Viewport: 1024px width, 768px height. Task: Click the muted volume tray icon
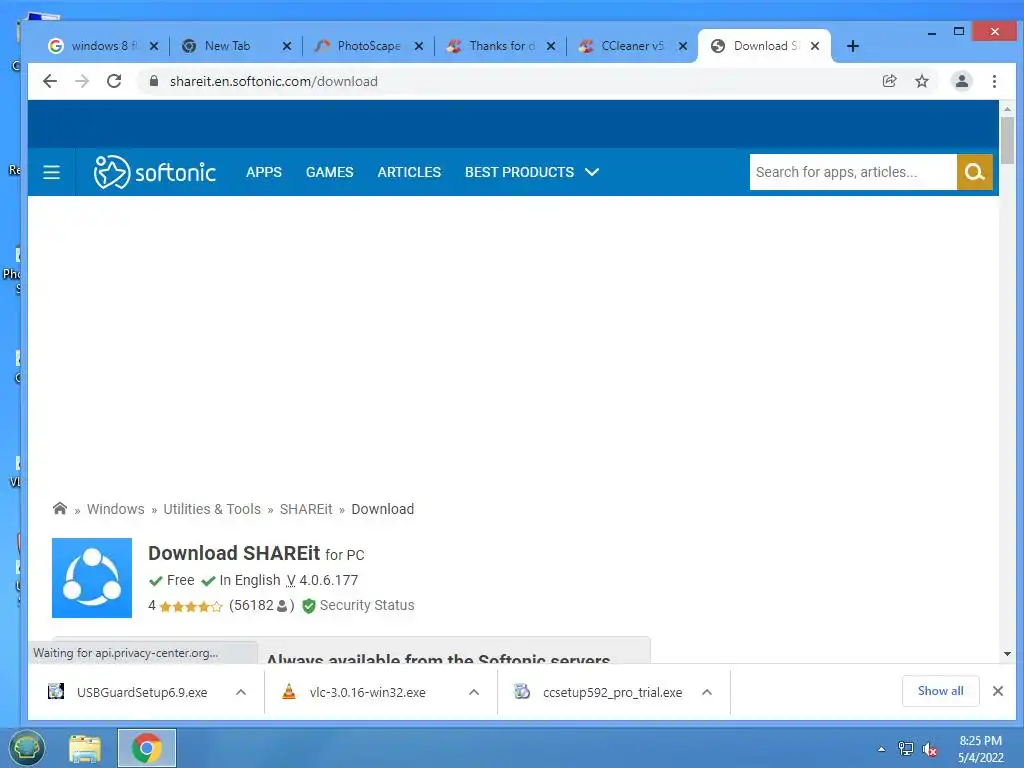click(929, 749)
